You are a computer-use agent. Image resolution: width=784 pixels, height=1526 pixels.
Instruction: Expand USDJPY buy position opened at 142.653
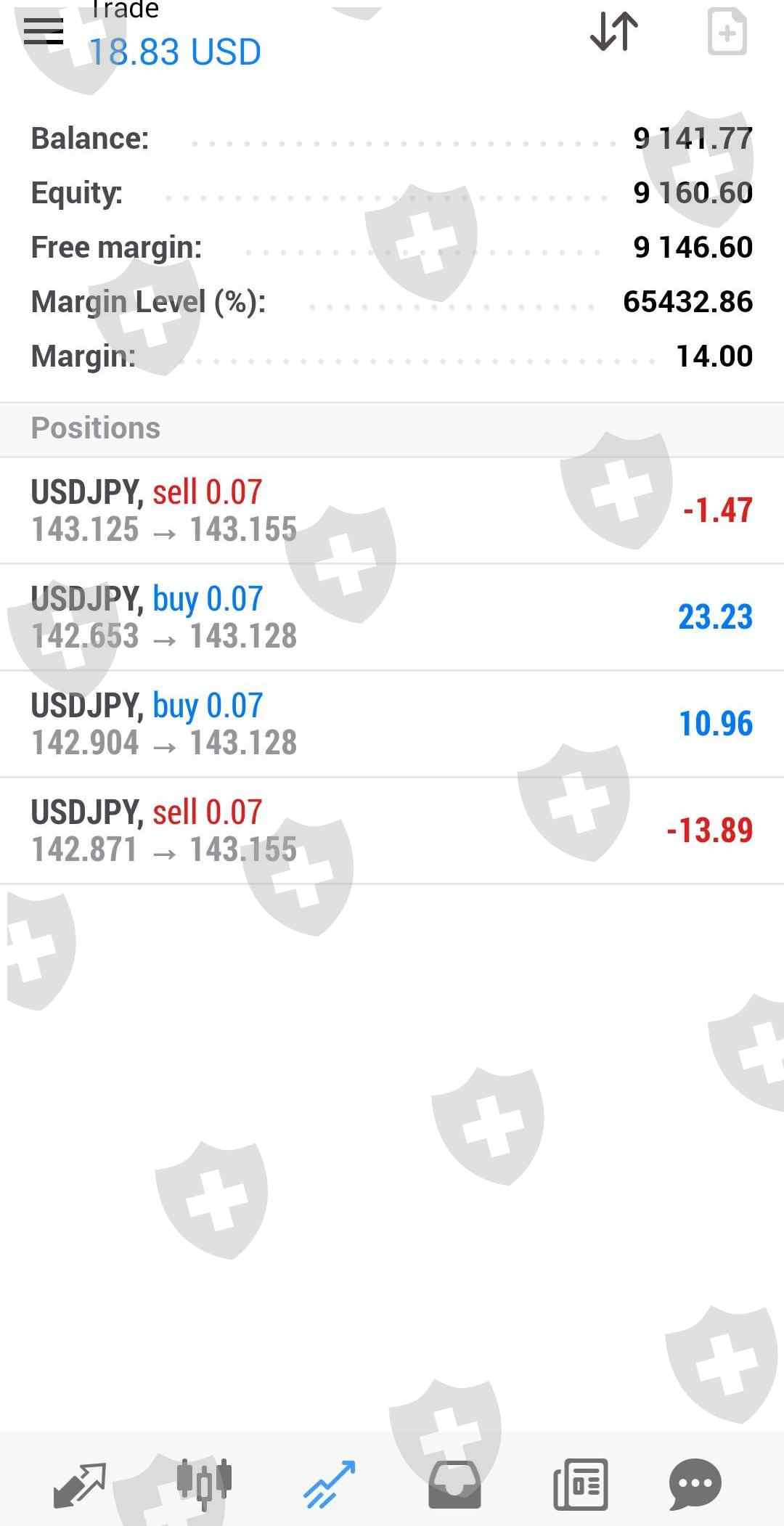[x=392, y=617]
